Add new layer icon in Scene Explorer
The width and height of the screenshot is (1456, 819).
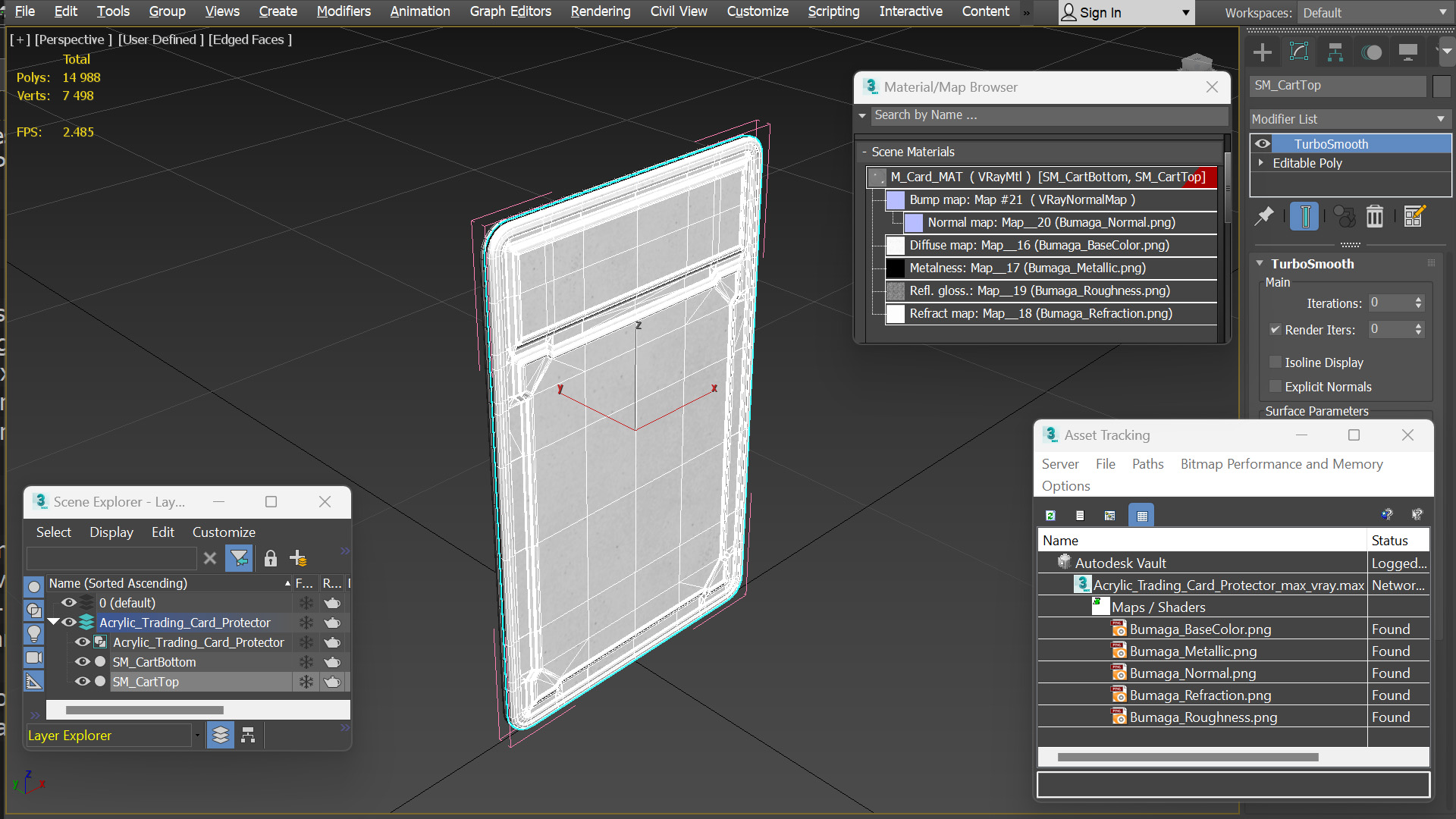(x=299, y=559)
